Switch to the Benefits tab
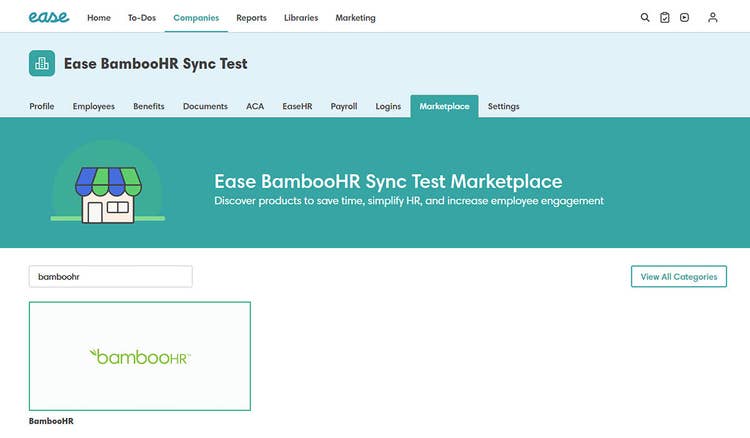The height and width of the screenshot is (438, 750). 149,106
